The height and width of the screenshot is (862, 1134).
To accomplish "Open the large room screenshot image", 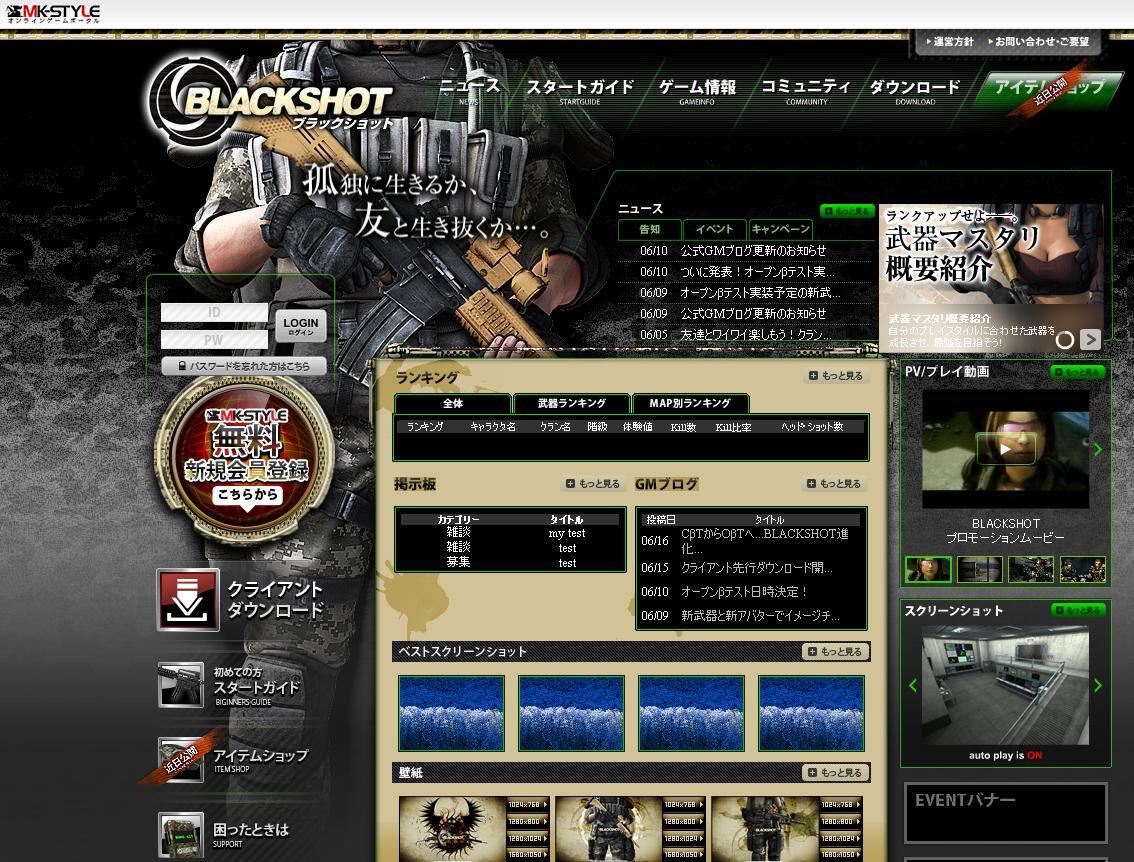I will coord(1005,685).
